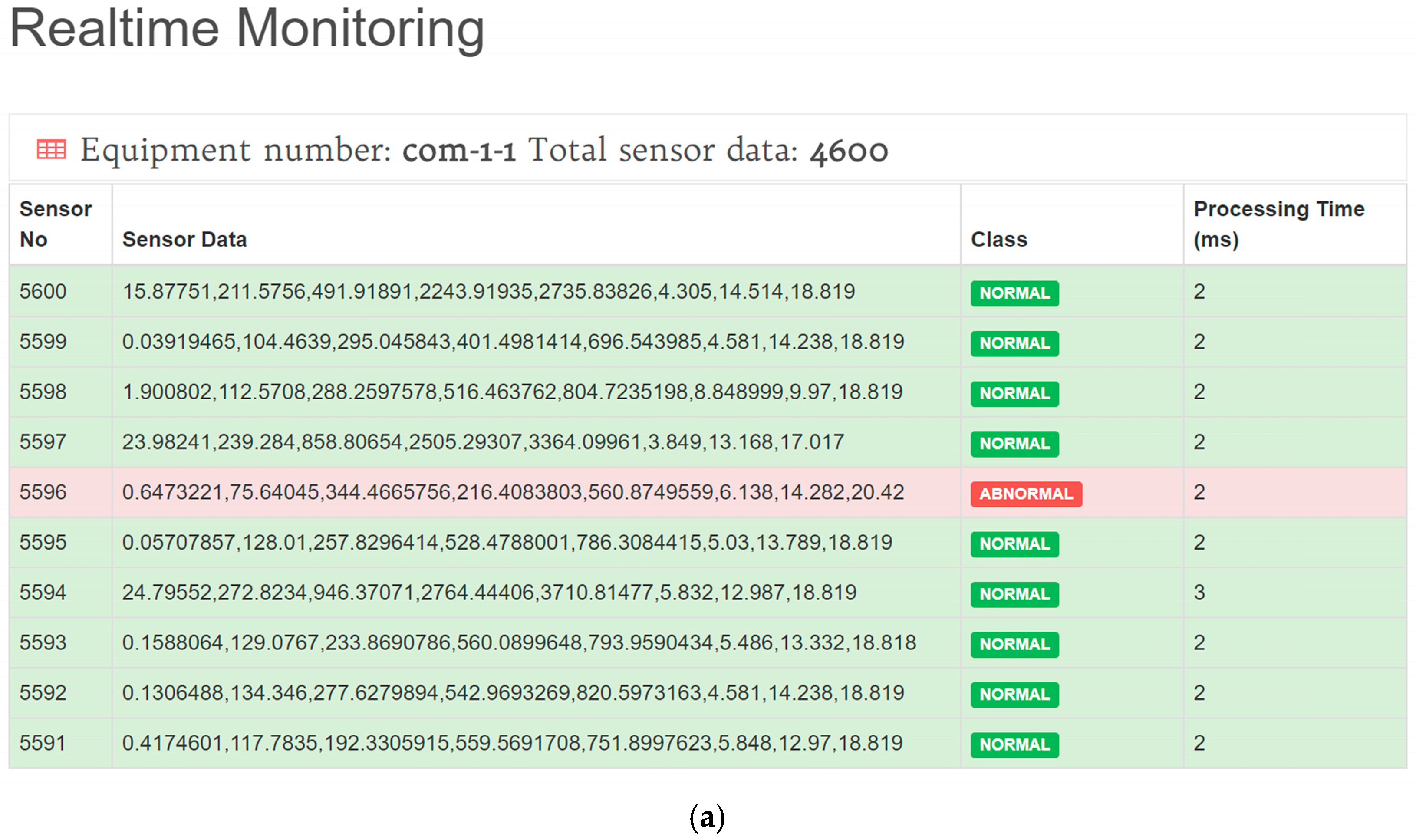Select the Sensor No column header

(56, 224)
